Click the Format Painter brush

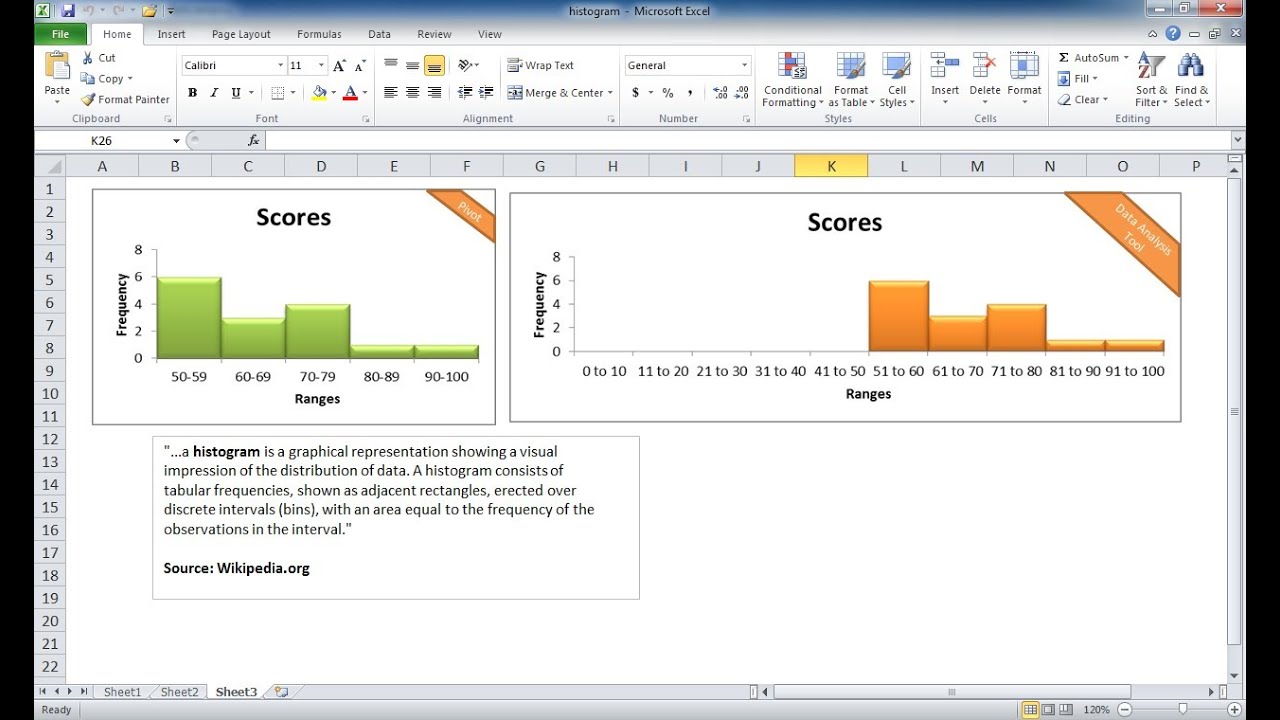pos(125,100)
